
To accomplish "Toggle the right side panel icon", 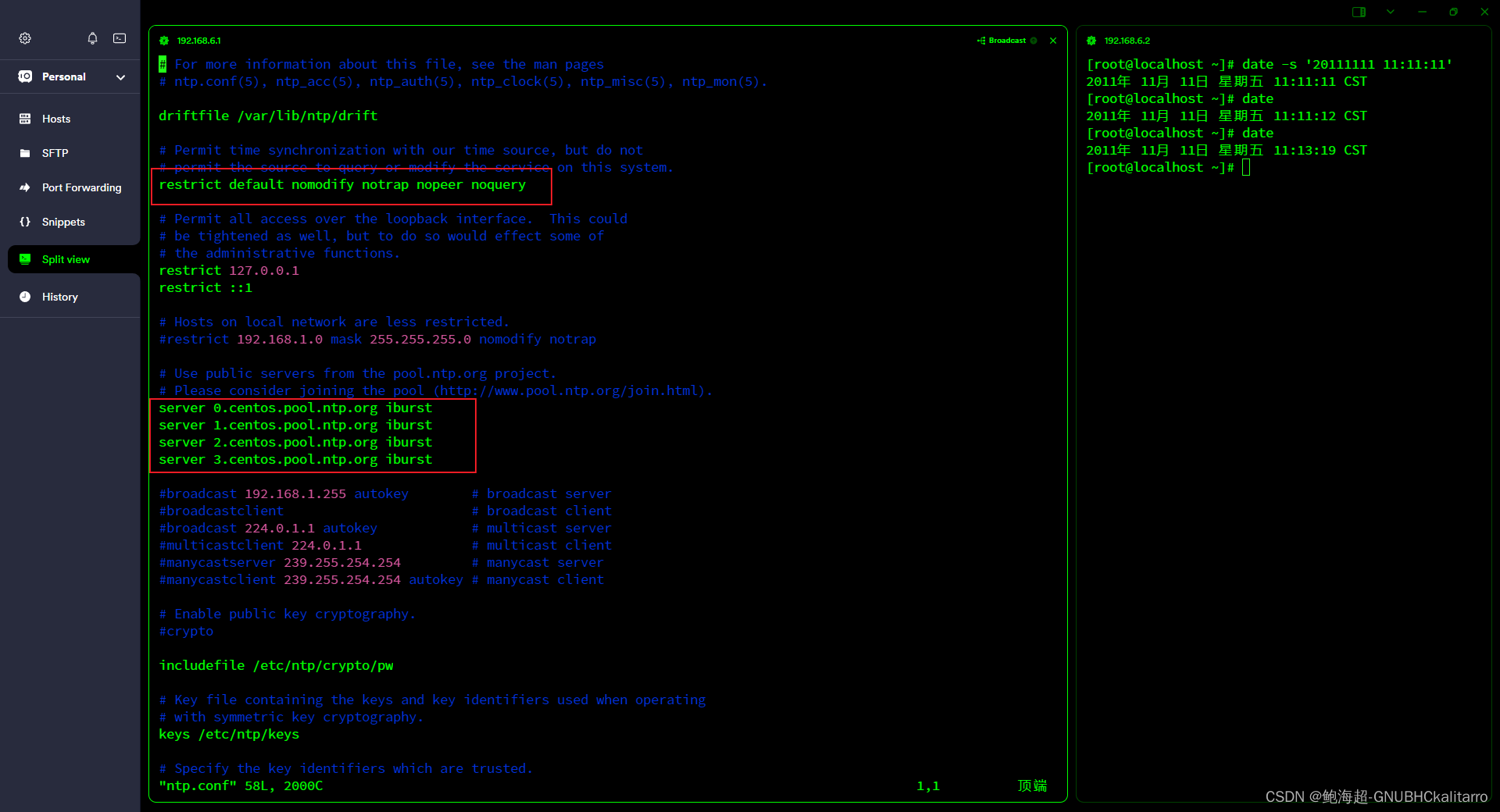I will pyautogui.click(x=1359, y=12).
